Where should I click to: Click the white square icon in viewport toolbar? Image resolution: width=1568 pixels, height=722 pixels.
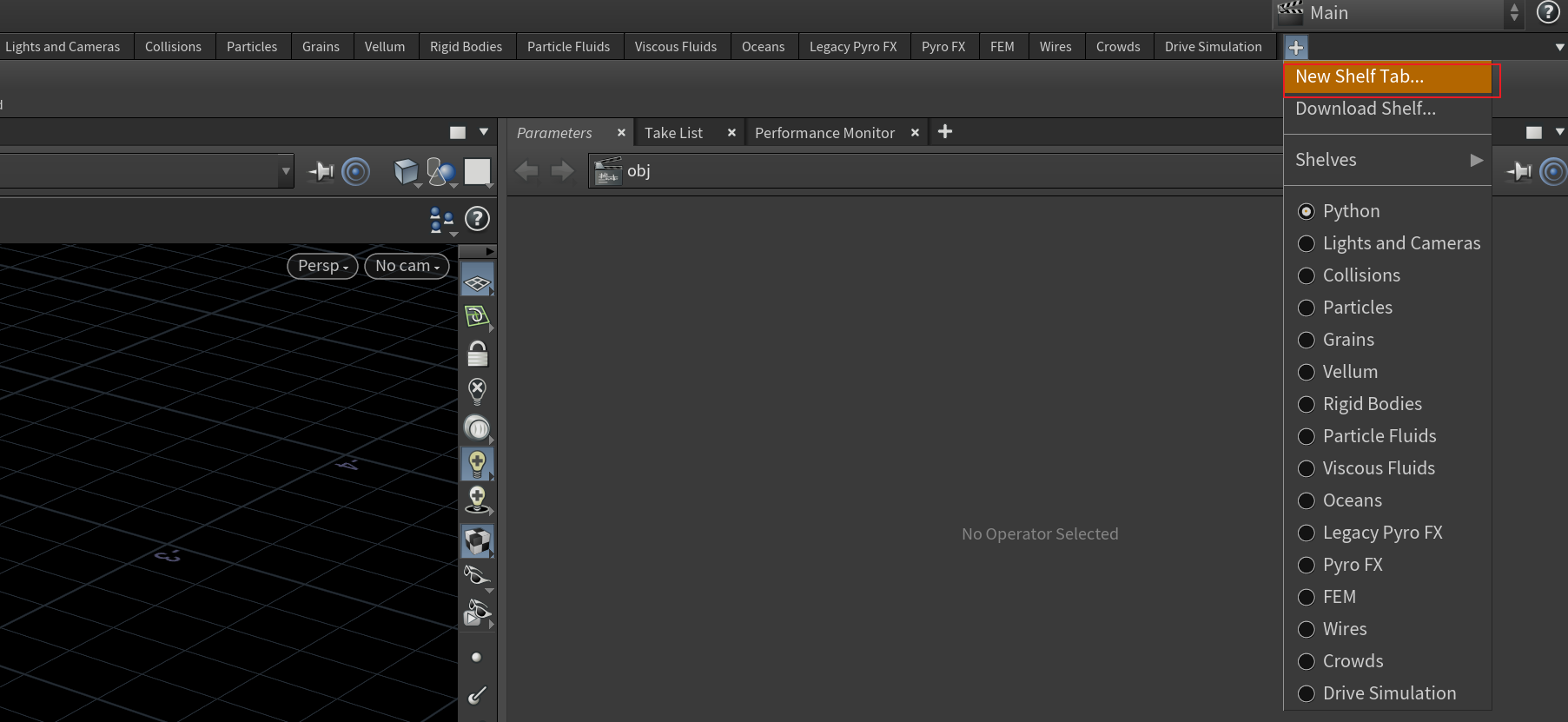point(477,171)
